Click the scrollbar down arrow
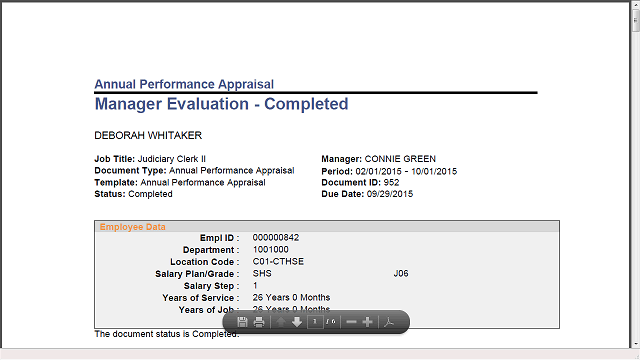 coord(636,344)
